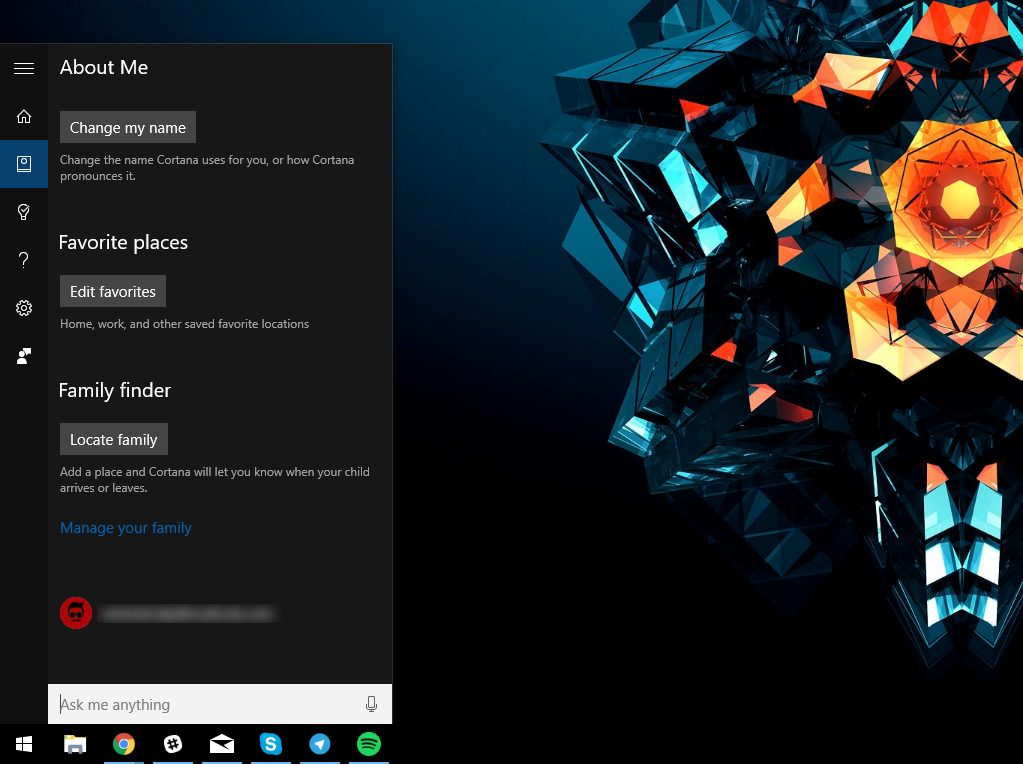Open Cortana Notebook icon
Viewport: 1023px width, 764px height.
[x=24, y=164]
